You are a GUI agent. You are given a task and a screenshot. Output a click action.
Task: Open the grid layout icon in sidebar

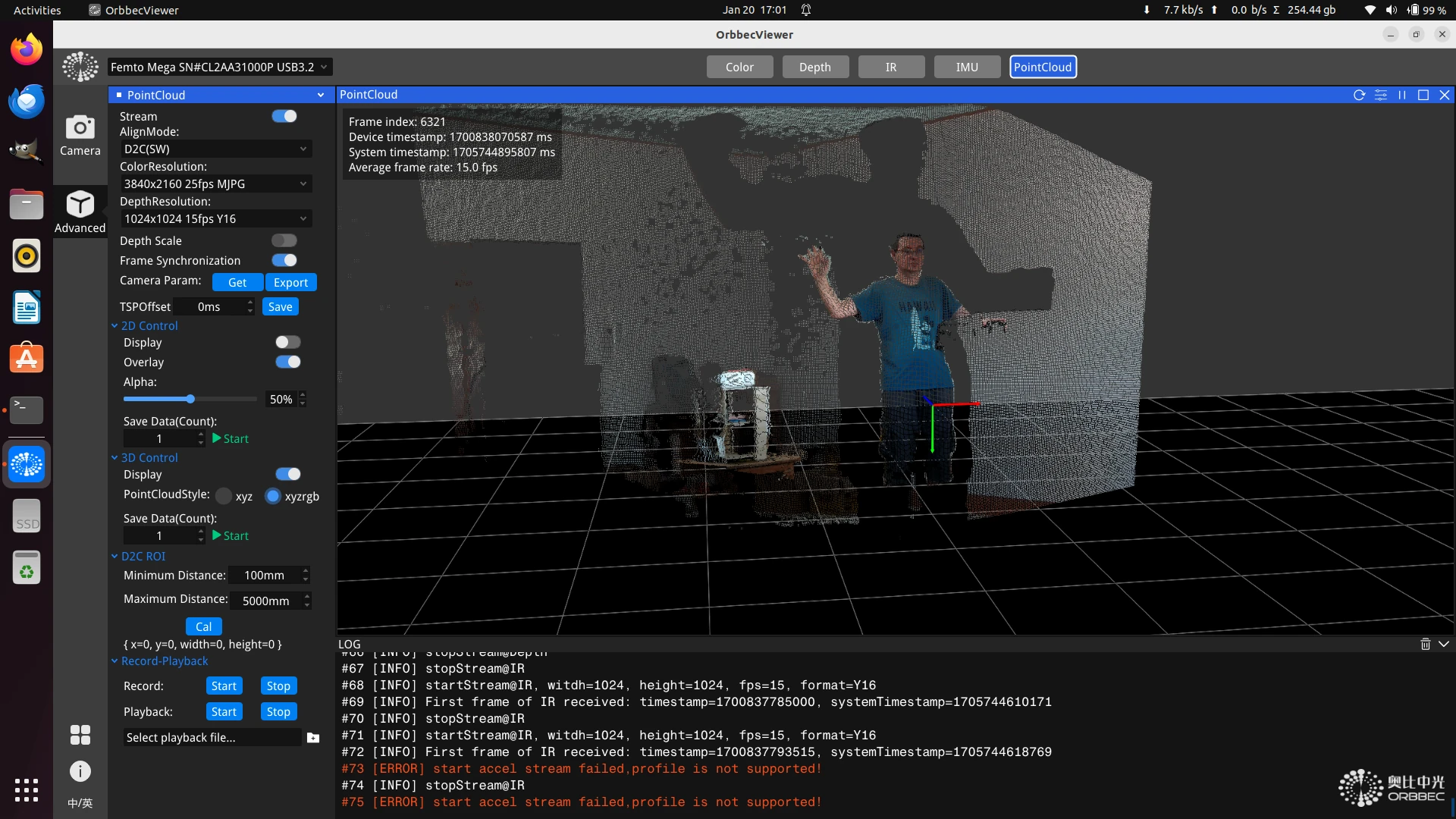[80, 734]
